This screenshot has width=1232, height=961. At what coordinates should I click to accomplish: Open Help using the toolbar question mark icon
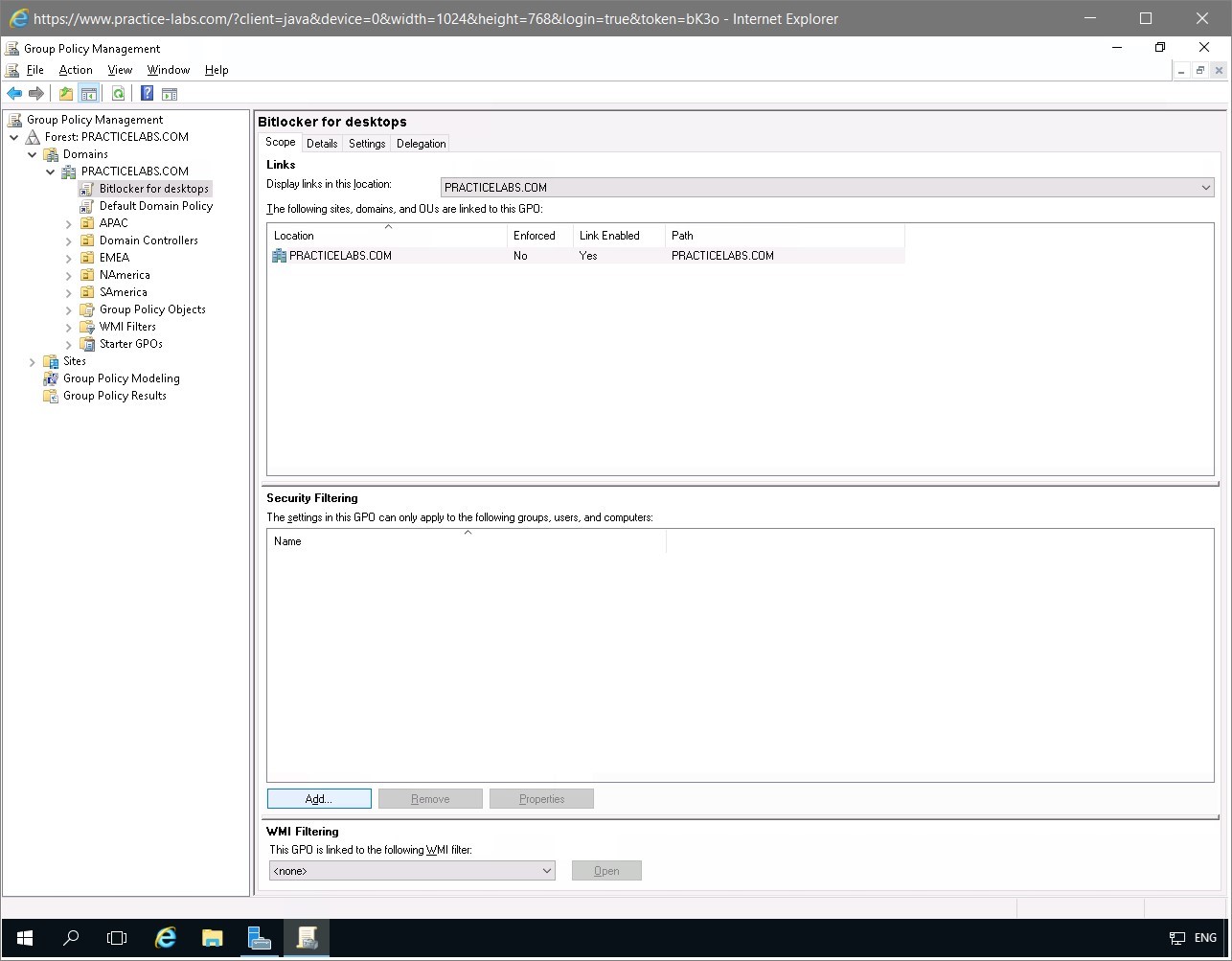[146, 93]
